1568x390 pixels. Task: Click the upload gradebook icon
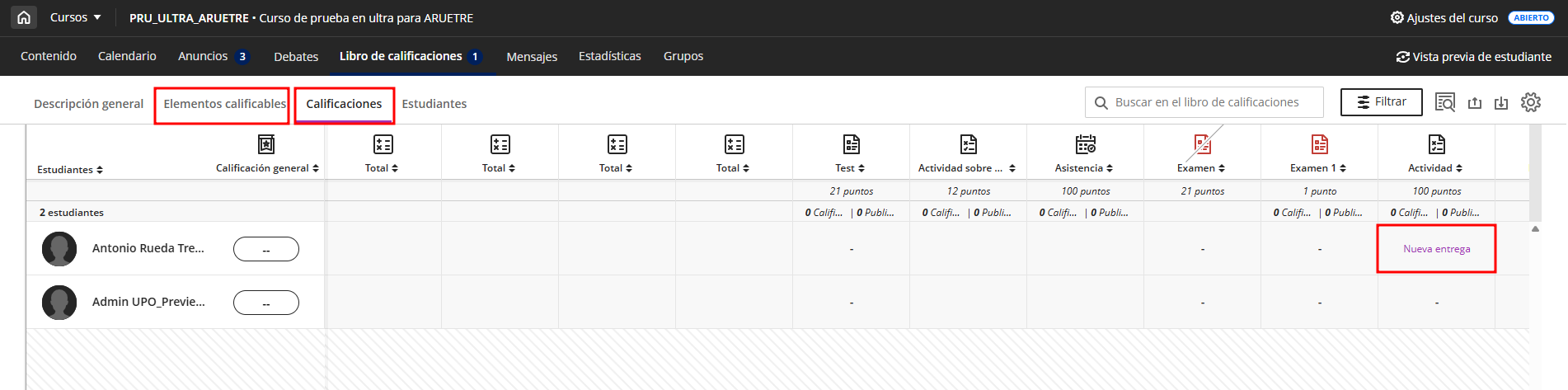click(1475, 102)
